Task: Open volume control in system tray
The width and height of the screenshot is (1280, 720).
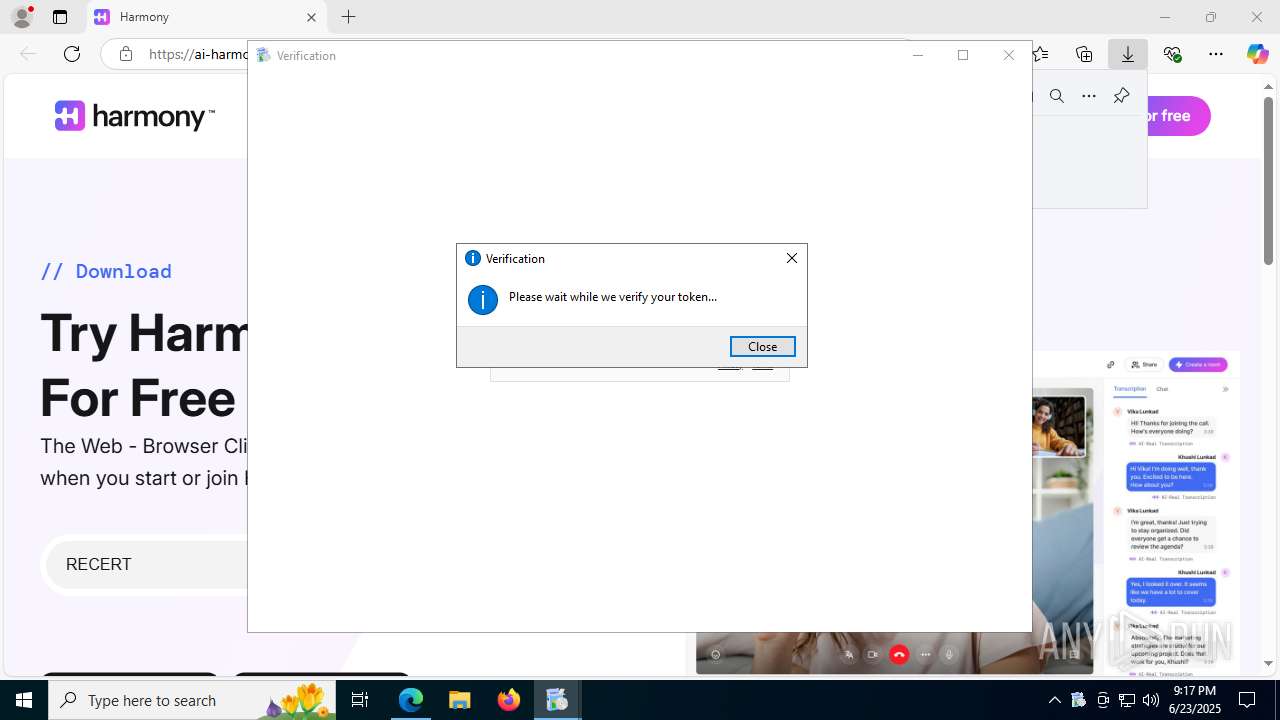Action: pos(1151,700)
